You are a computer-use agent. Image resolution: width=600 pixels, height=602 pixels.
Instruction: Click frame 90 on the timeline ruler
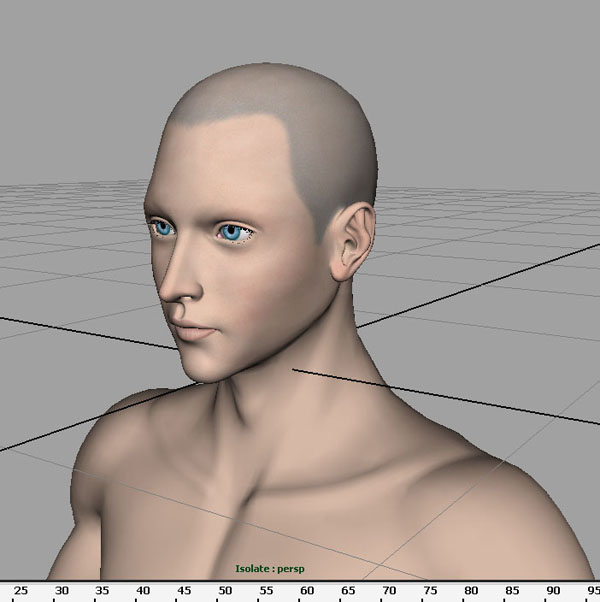[553, 590]
